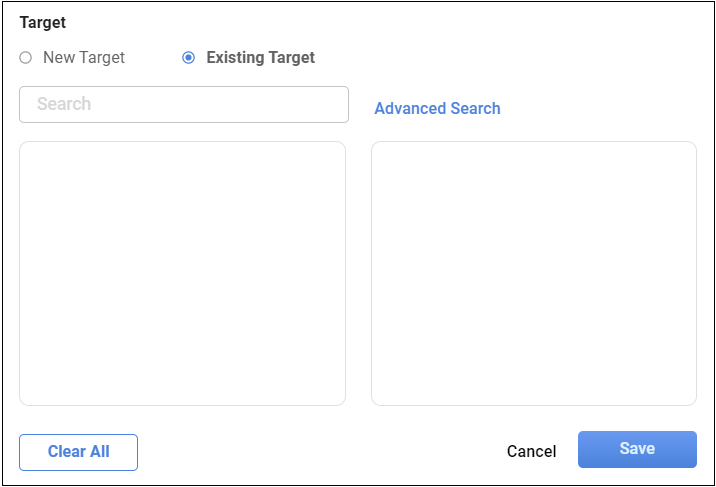
Task: Focus the Search input field
Action: (x=184, y=104)
